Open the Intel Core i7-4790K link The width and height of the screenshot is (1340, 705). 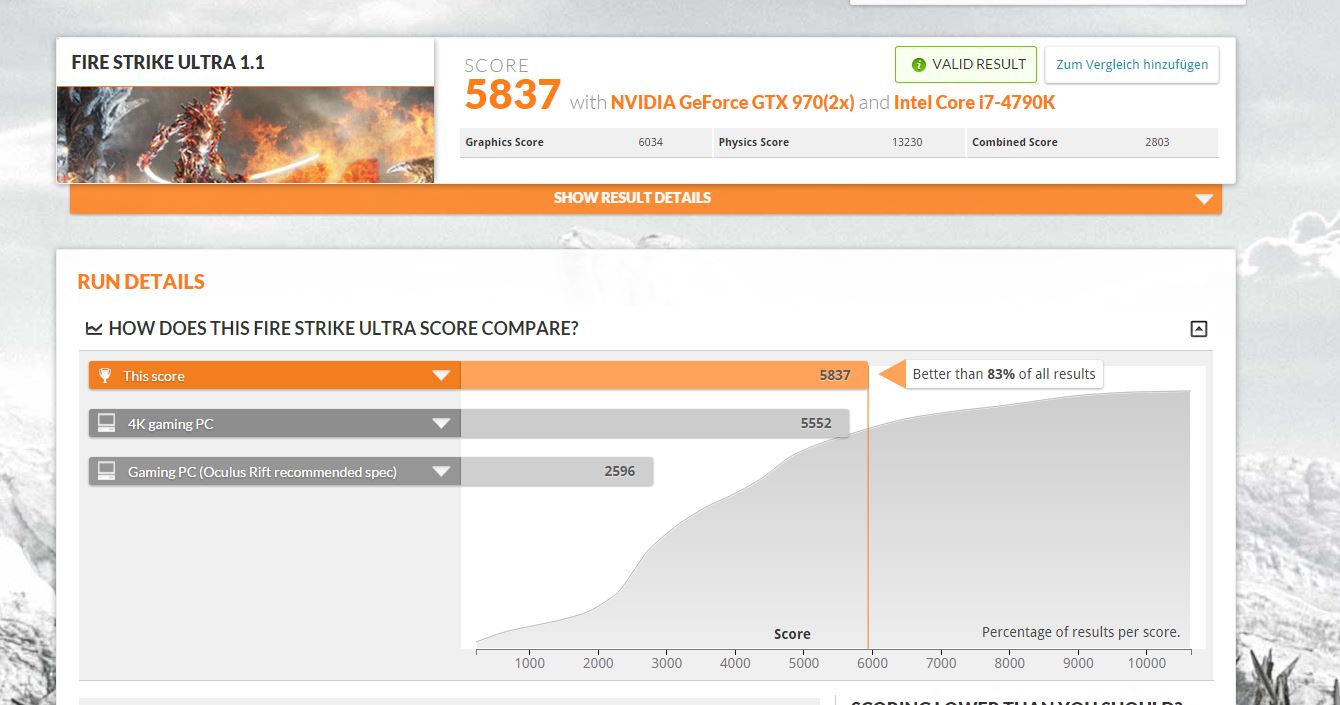(975, 102)
